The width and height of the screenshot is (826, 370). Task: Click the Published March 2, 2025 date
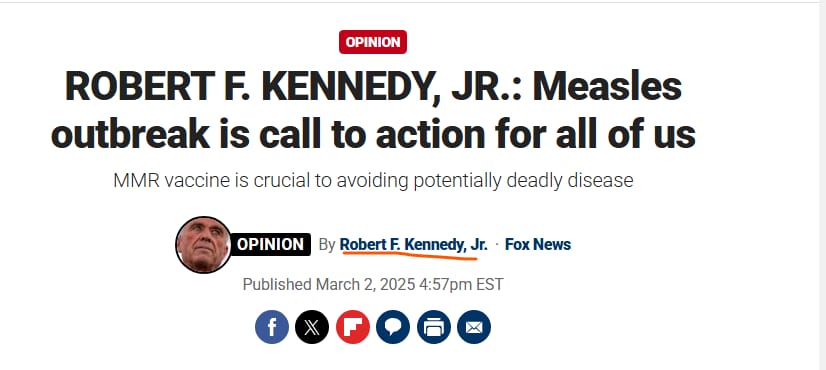pyautogui.click(x=329, y=285)
